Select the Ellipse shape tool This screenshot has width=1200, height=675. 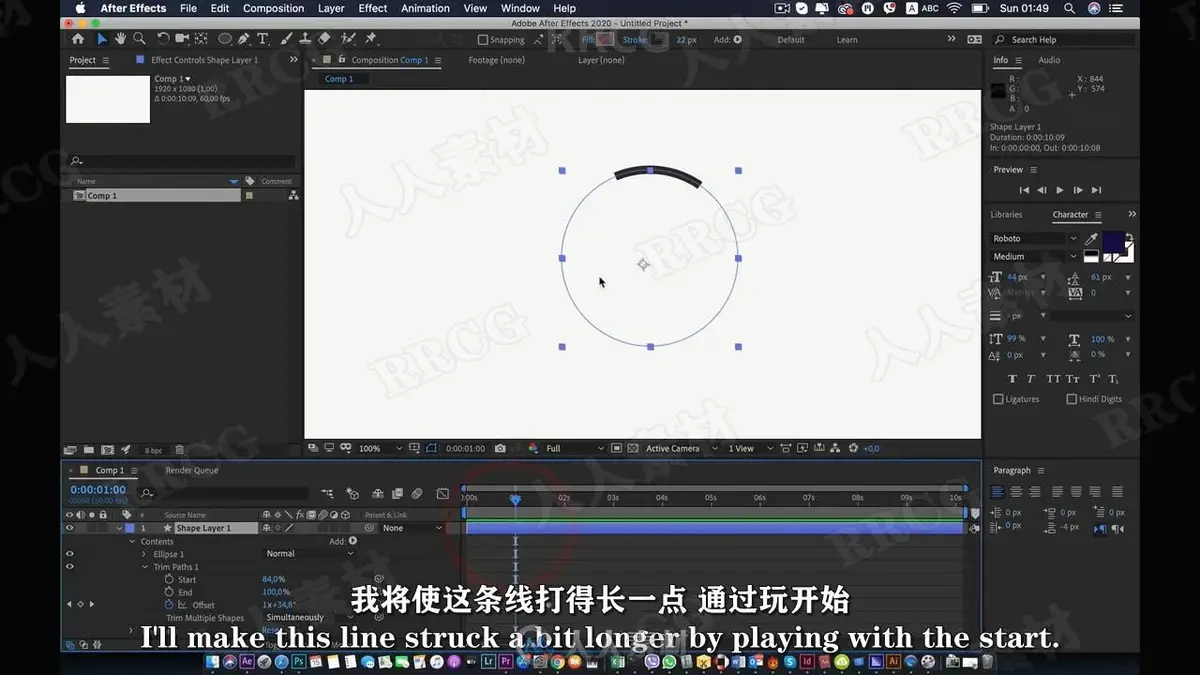tap(225, 39)
